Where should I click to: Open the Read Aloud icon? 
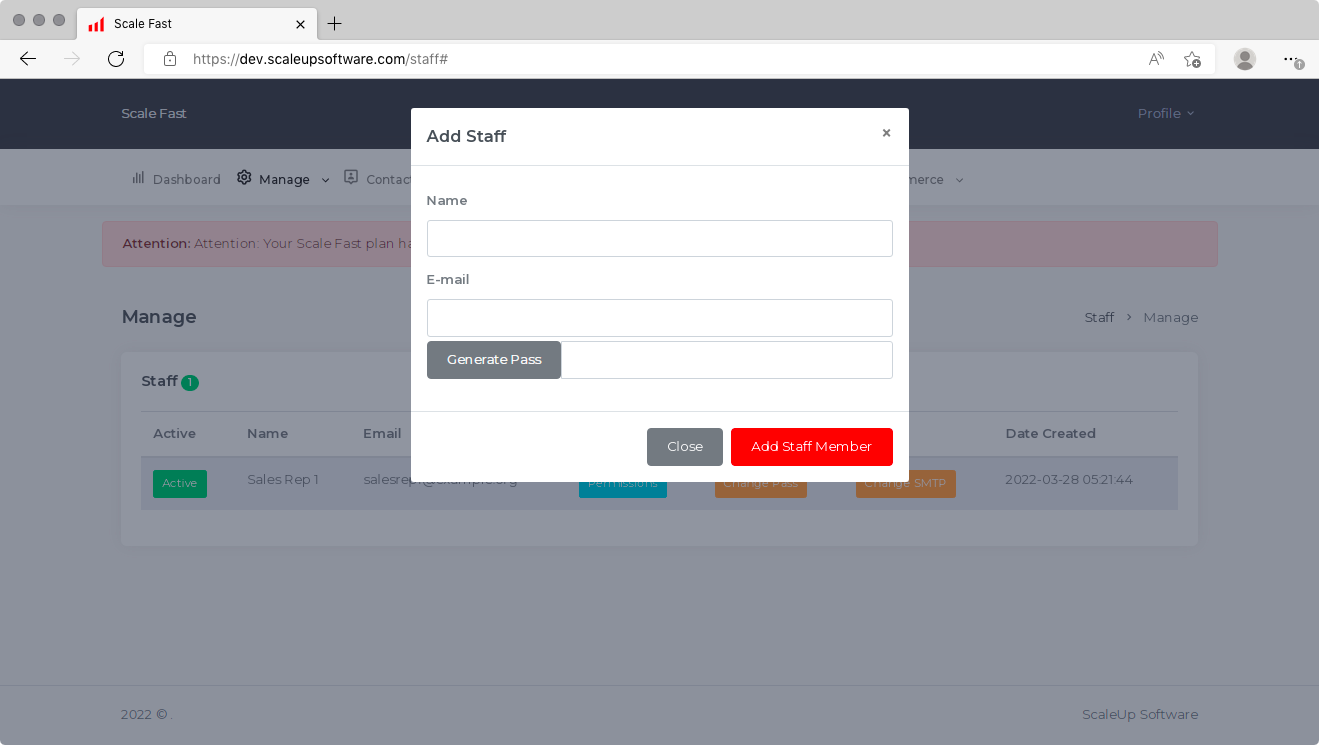(1156, 59)
